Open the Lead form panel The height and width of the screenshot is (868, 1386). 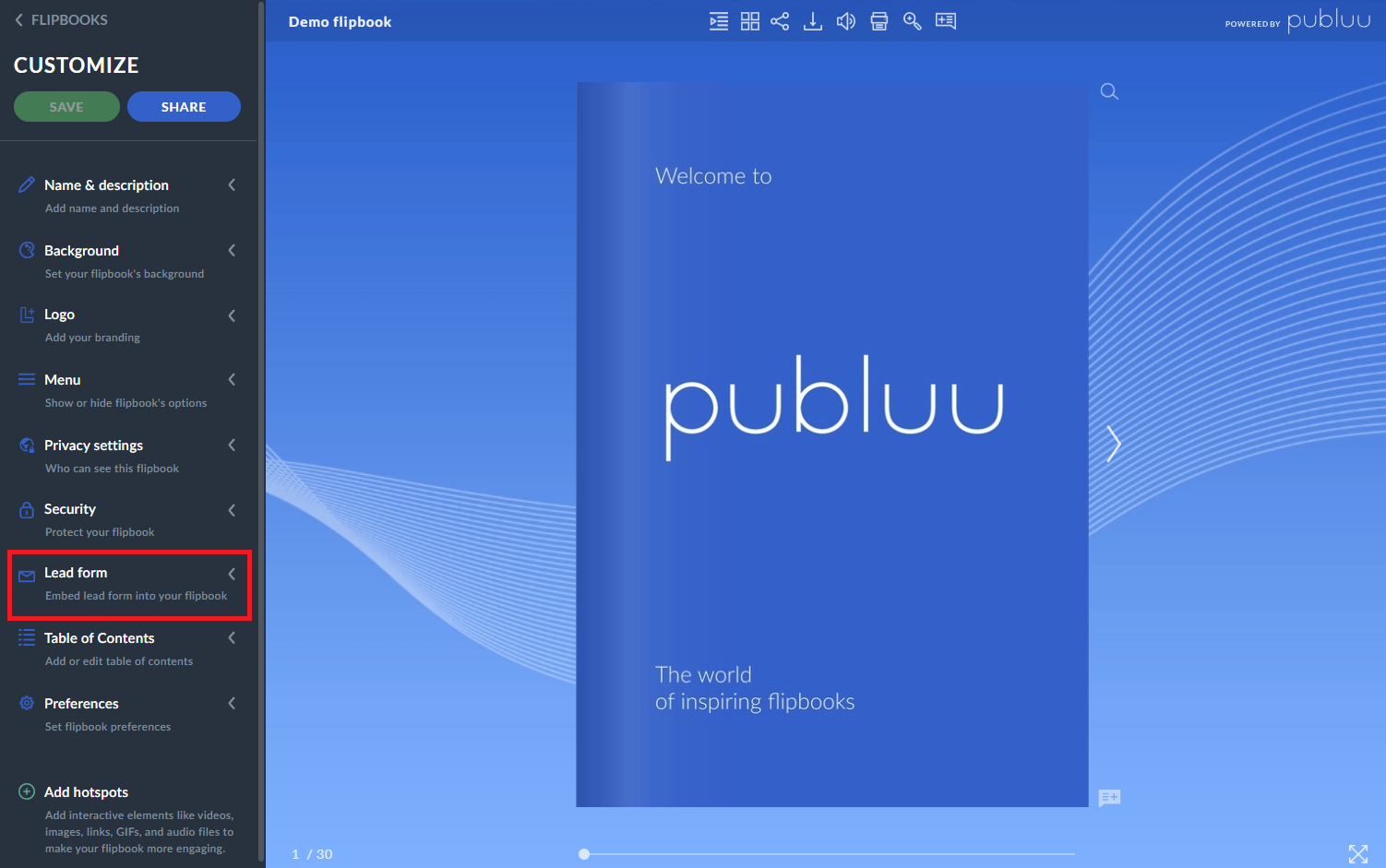(128, 584)
